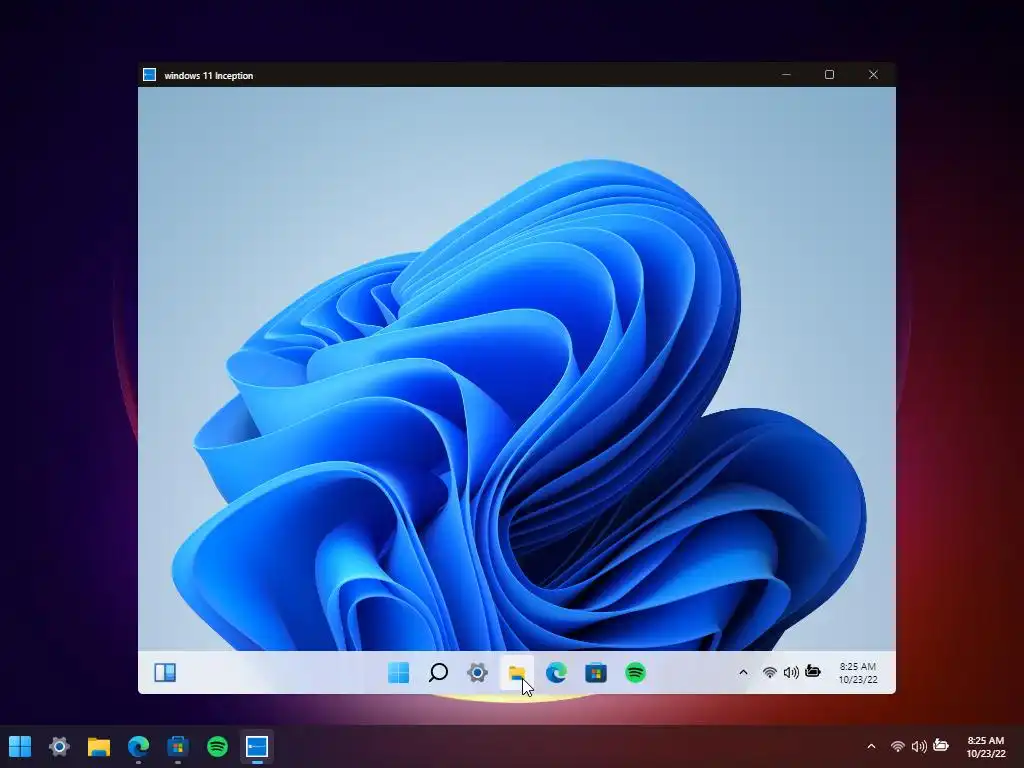The image size is (1024, 768).
Task: Expand hidden icons chevron in outer system tray
Action: [x=871, y=746]
